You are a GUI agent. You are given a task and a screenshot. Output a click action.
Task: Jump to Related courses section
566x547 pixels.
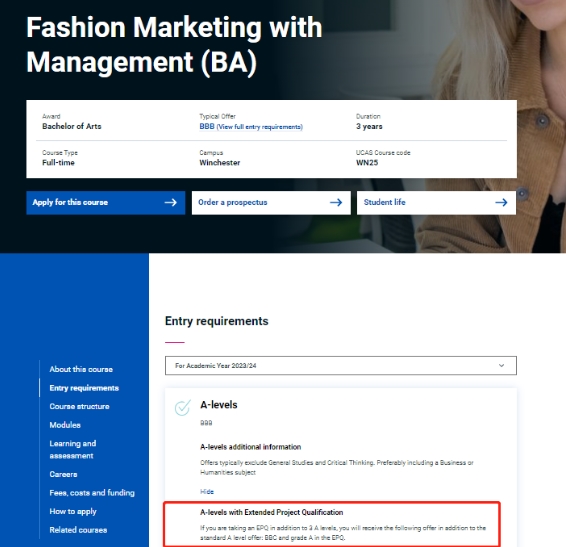78,530
